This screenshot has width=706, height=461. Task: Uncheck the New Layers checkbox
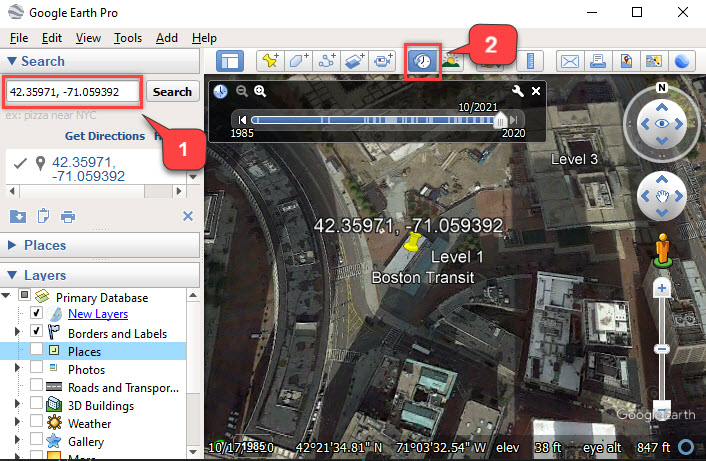(x=36, y=312)
